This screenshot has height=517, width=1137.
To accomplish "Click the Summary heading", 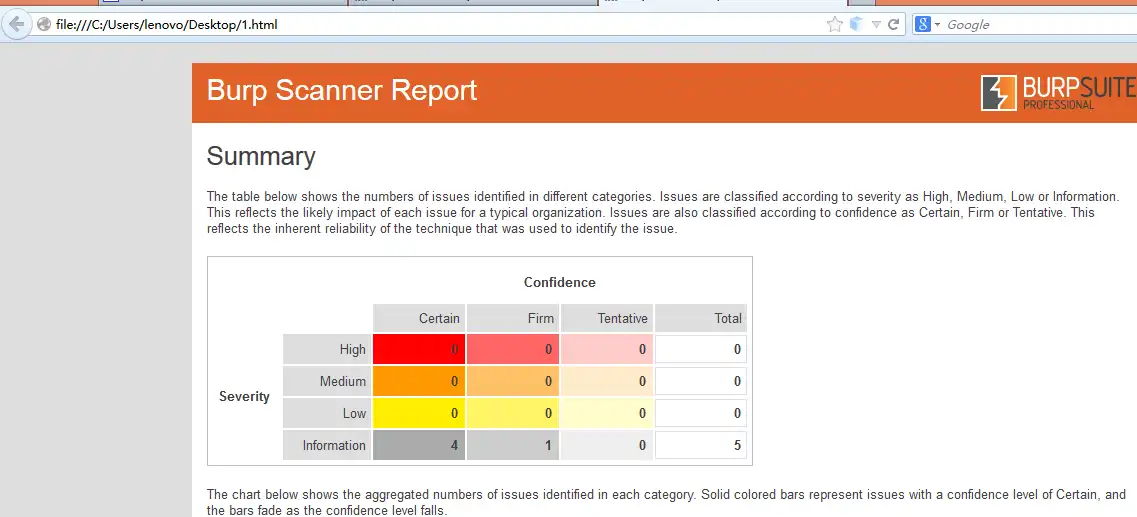I will pyautogui.click(x=261, y=157).
